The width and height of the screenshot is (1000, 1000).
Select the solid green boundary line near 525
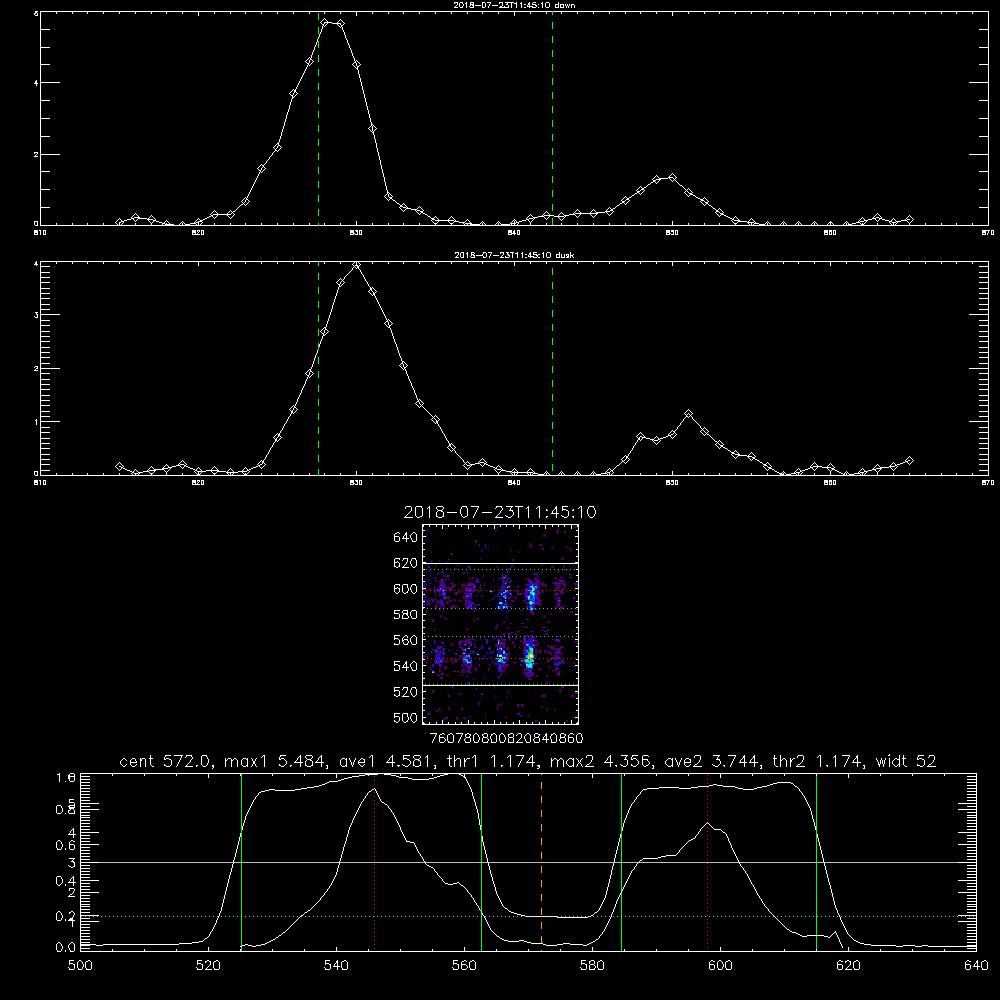(x=241, y=861)
